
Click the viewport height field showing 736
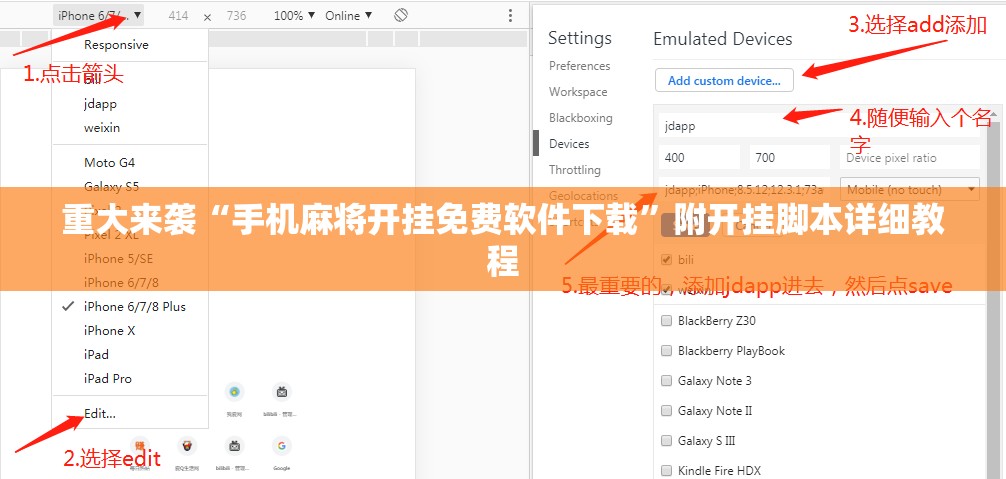pos(236,16)
